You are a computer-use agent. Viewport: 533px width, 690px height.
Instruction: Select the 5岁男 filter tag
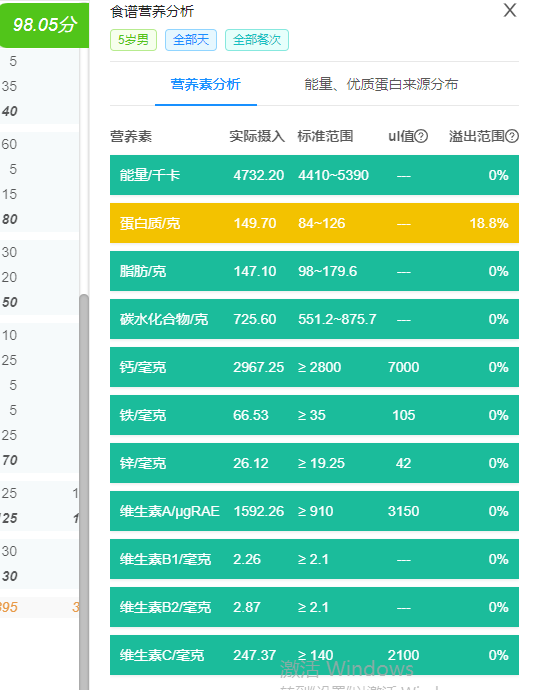pyautogui.click(x=133, y=40)
